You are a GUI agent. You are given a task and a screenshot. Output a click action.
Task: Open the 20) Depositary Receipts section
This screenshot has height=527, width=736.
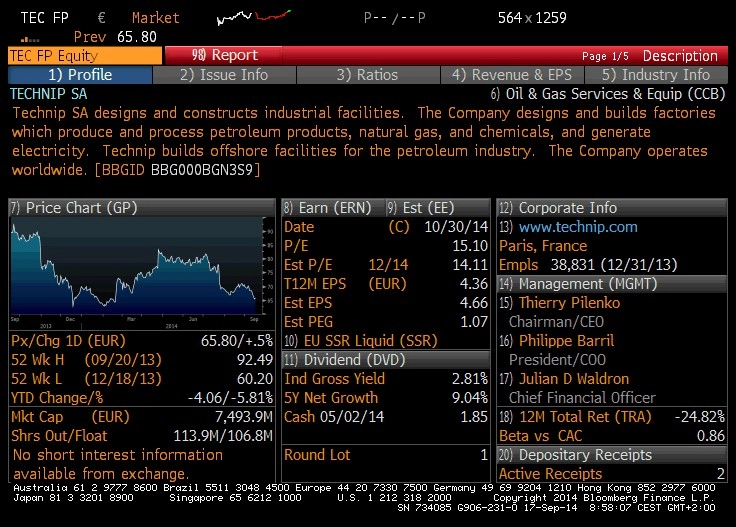(x=612, y=455)
